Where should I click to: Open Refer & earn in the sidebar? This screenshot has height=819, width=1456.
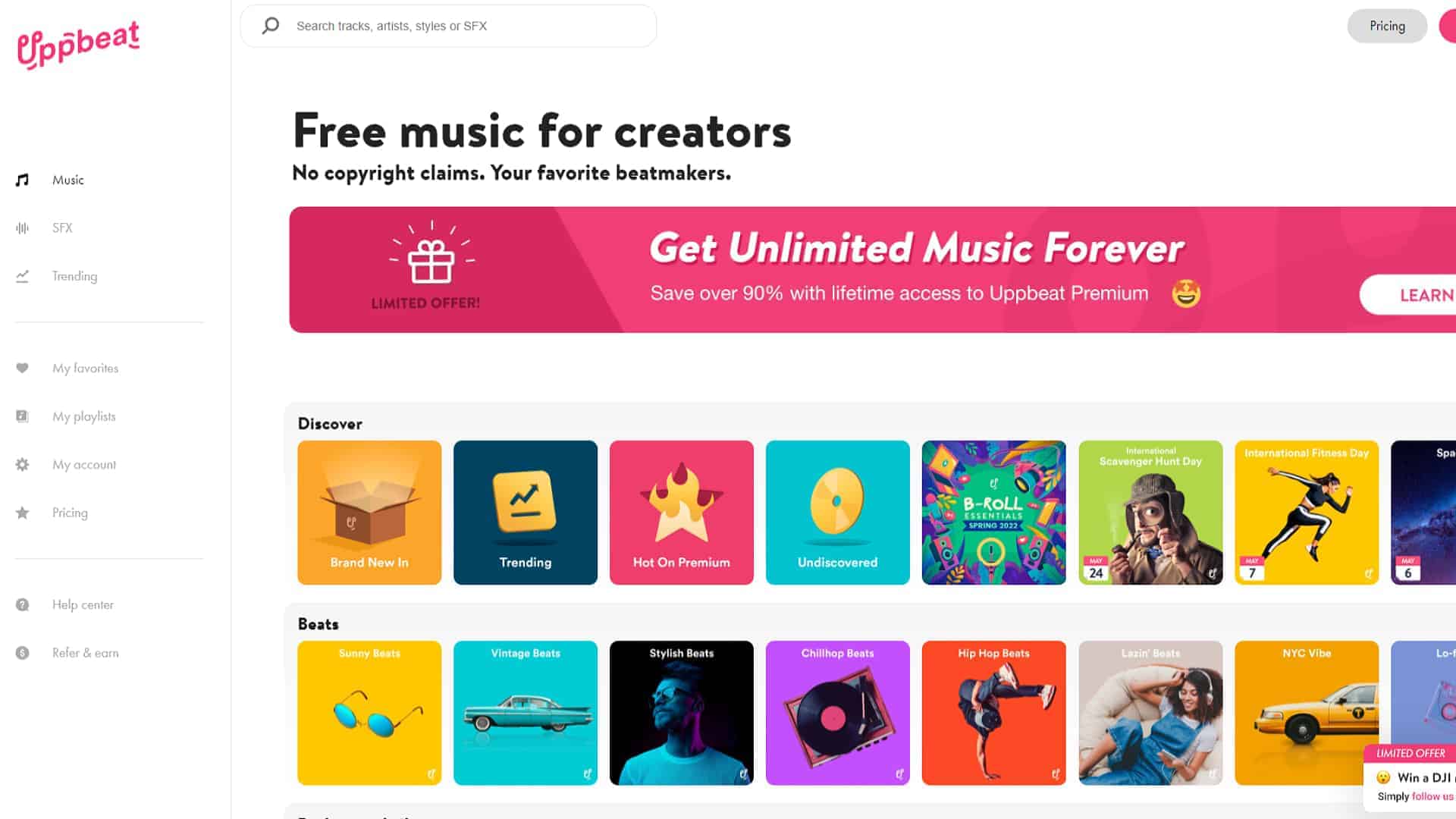point(85,653)
